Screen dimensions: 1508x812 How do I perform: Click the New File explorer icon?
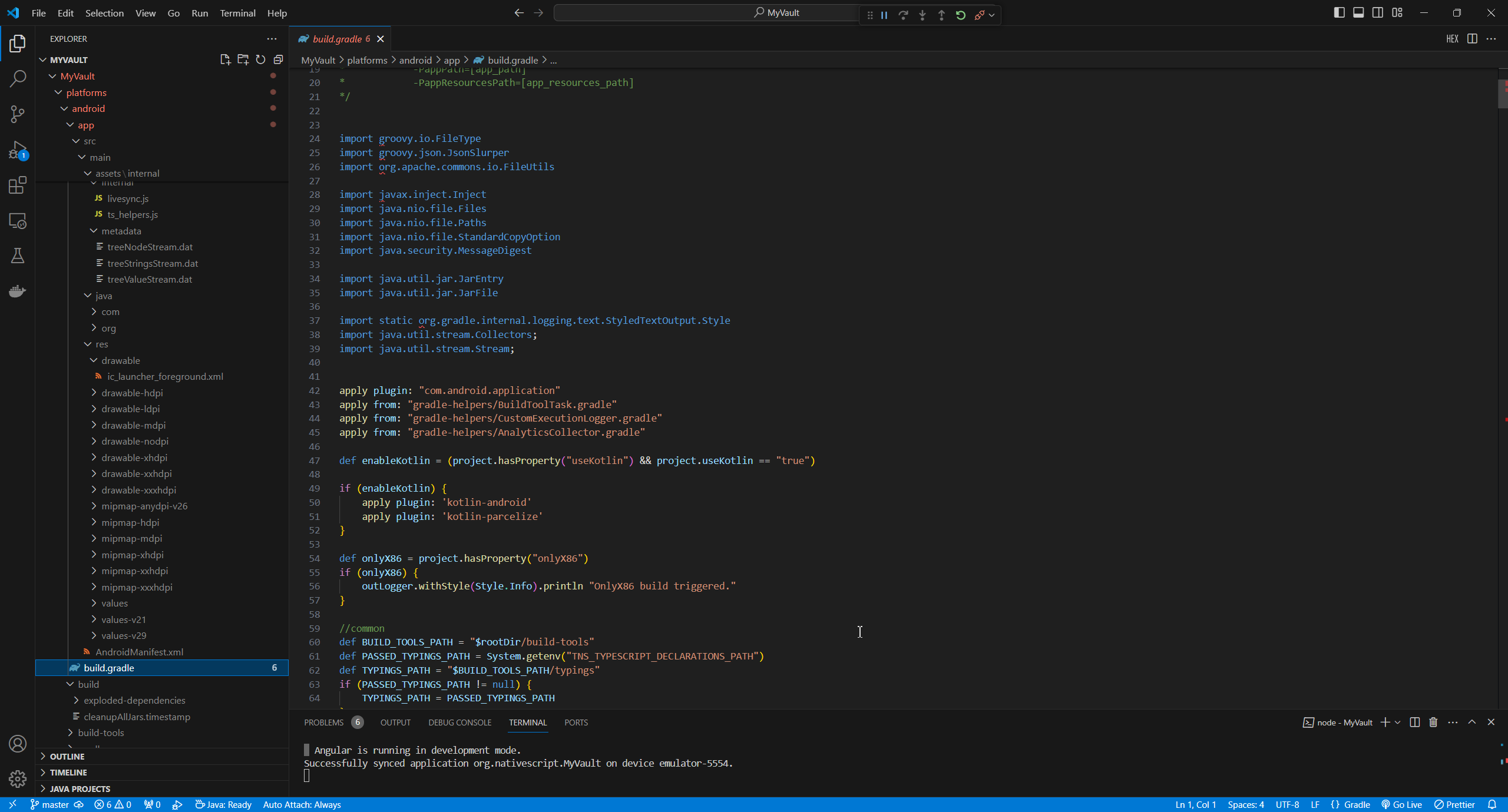[225, 59]
